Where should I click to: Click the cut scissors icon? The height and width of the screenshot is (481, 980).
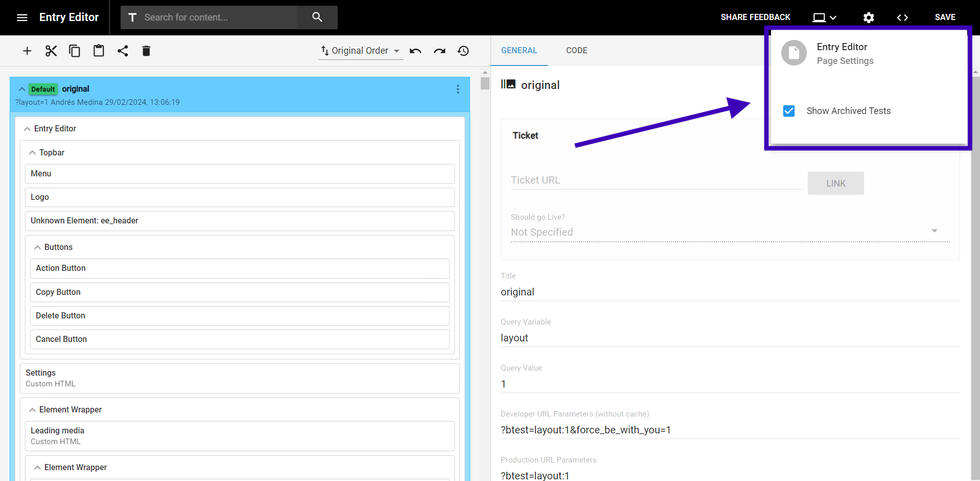coord(51,51)
